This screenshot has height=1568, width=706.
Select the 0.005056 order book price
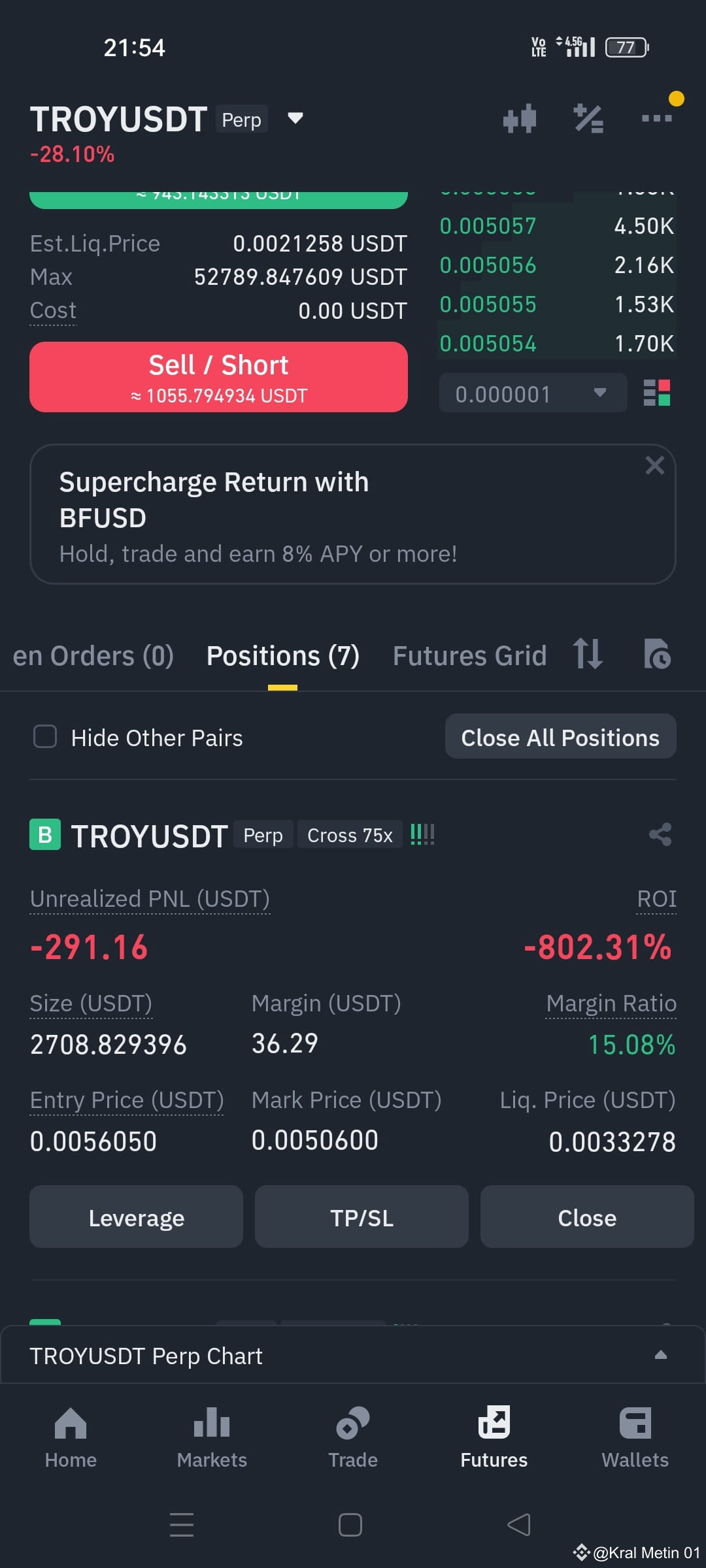point(488,265)
